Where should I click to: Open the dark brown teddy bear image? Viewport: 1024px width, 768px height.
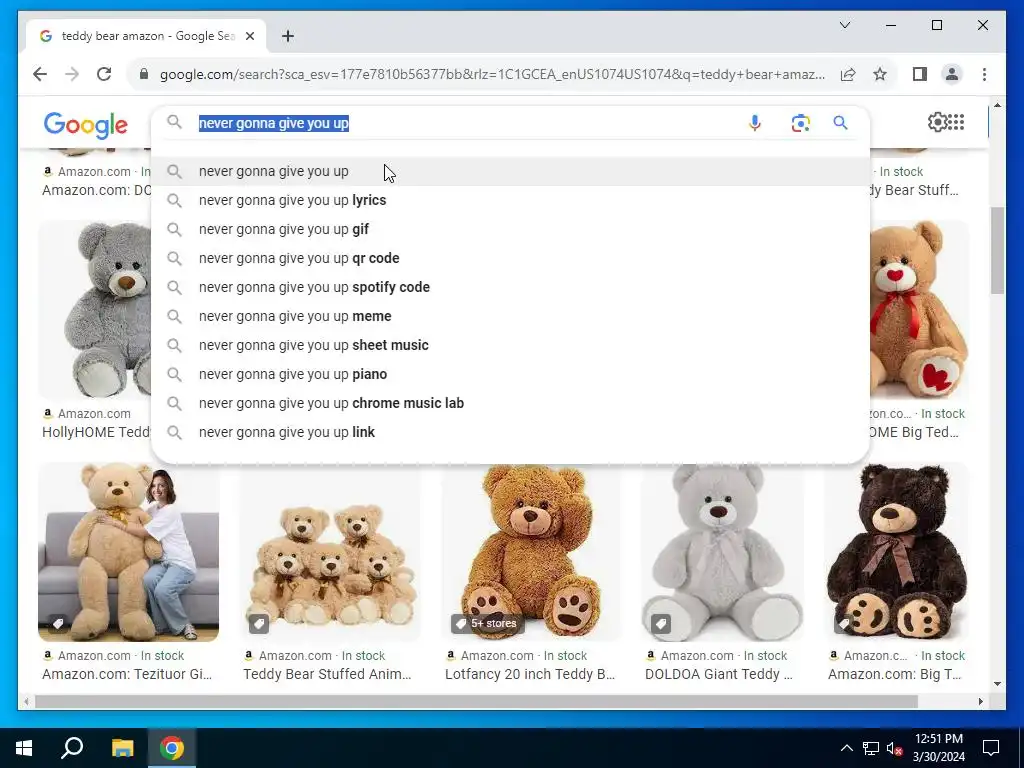[897, 552]
